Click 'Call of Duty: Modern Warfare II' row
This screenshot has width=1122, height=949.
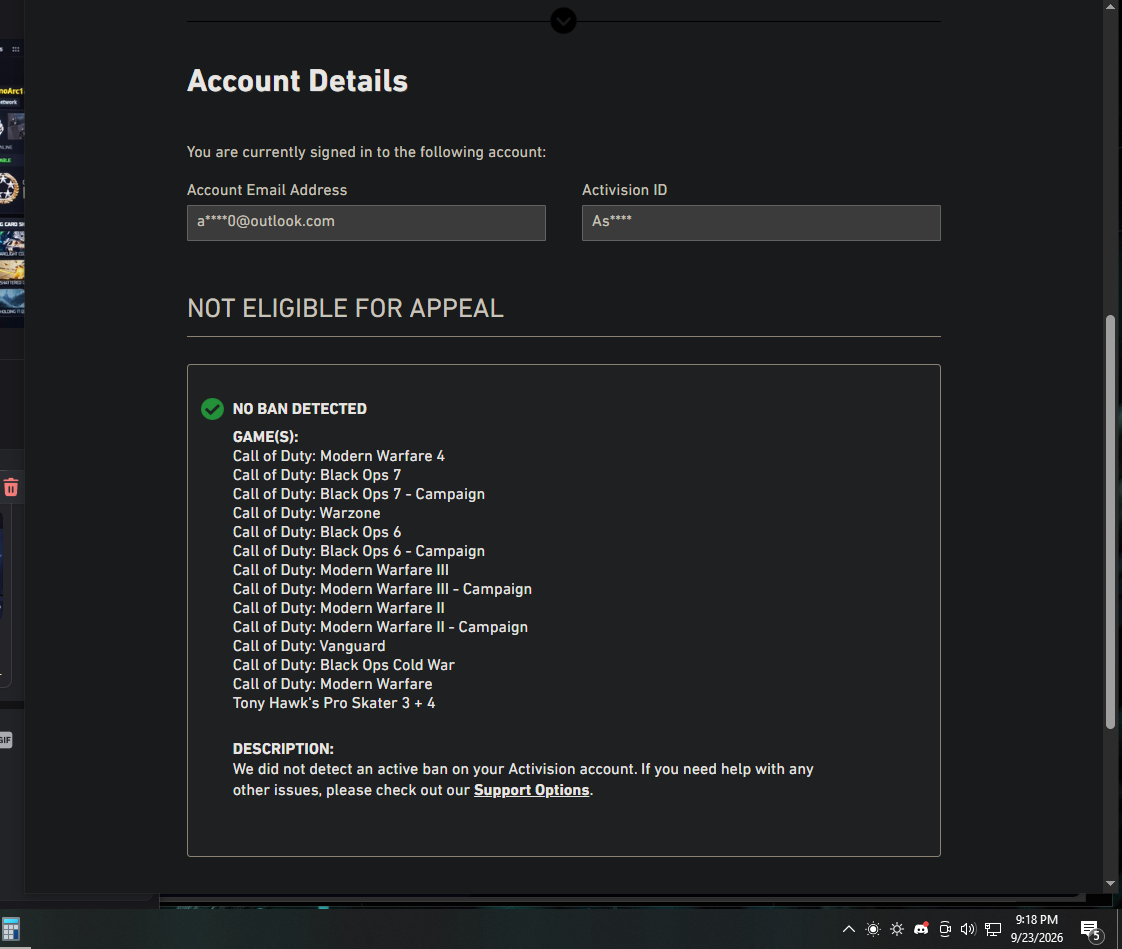click(338, 608)
